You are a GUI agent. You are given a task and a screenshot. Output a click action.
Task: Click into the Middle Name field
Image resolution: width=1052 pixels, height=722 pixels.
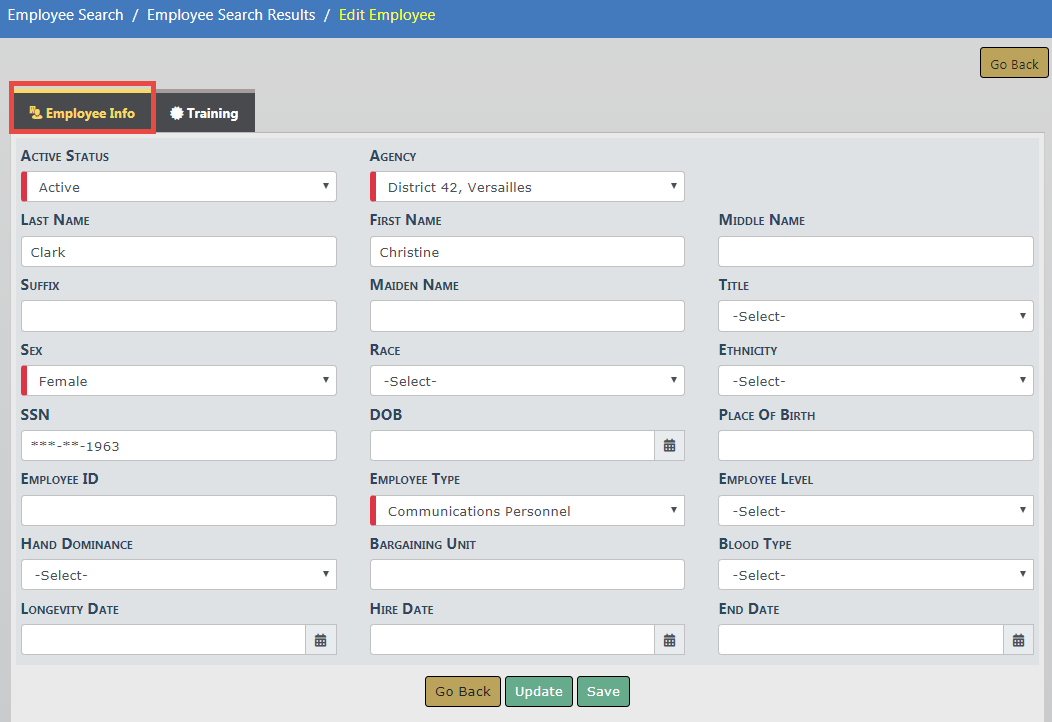click(875, 252)
